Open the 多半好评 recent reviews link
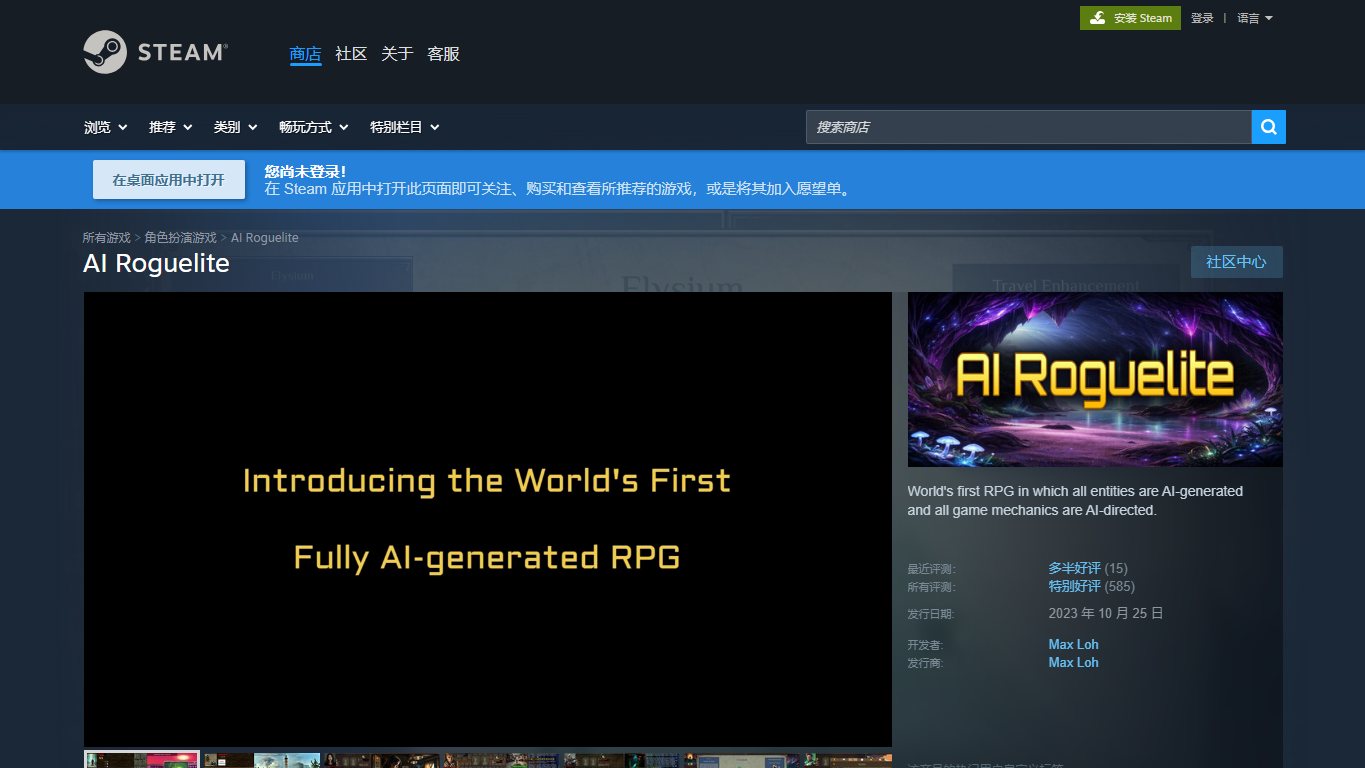Viewport: 1365px width, 768px height. (1074, 568)
